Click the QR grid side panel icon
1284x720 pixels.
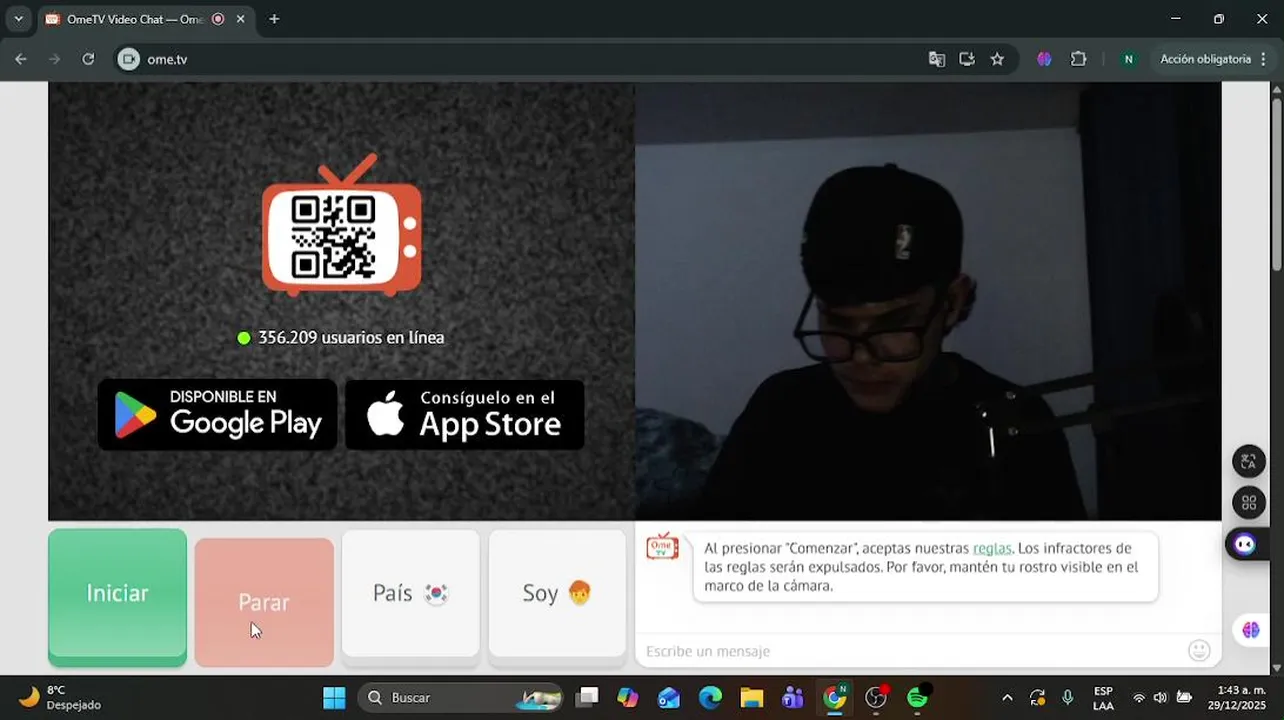(x=1248, y=503)
